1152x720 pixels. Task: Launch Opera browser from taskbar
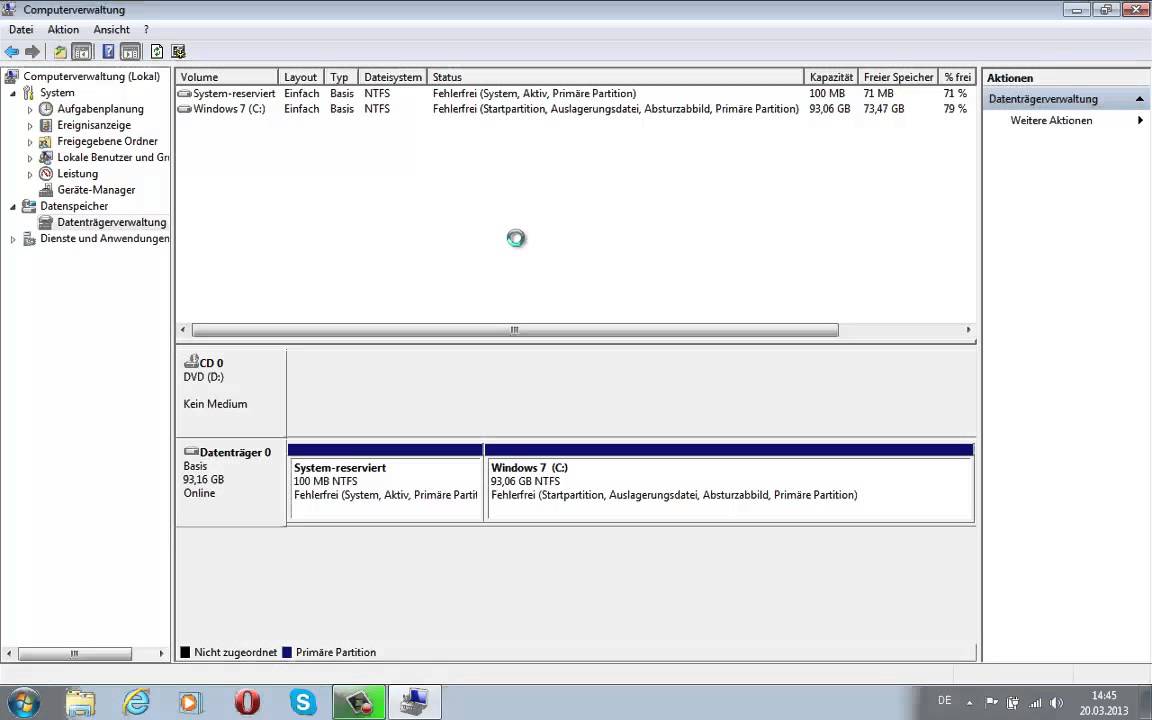click(247, 702)
